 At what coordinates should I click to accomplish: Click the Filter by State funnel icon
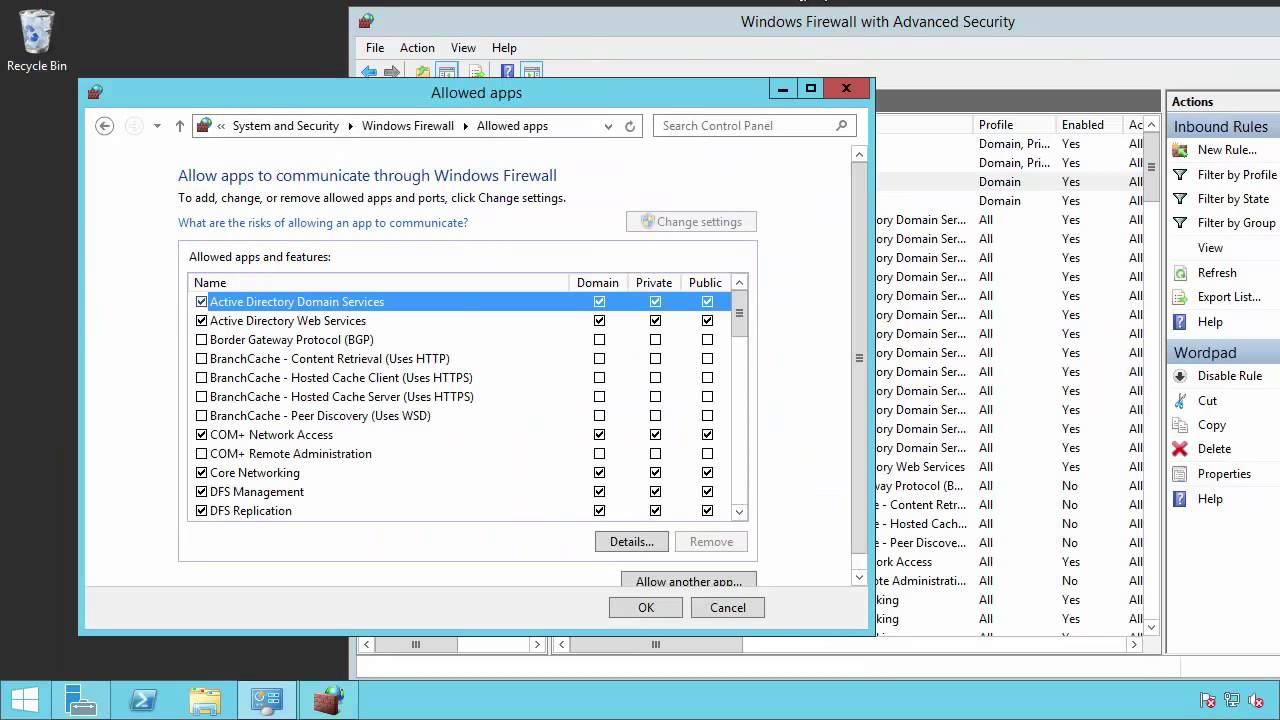(1180, 199)
